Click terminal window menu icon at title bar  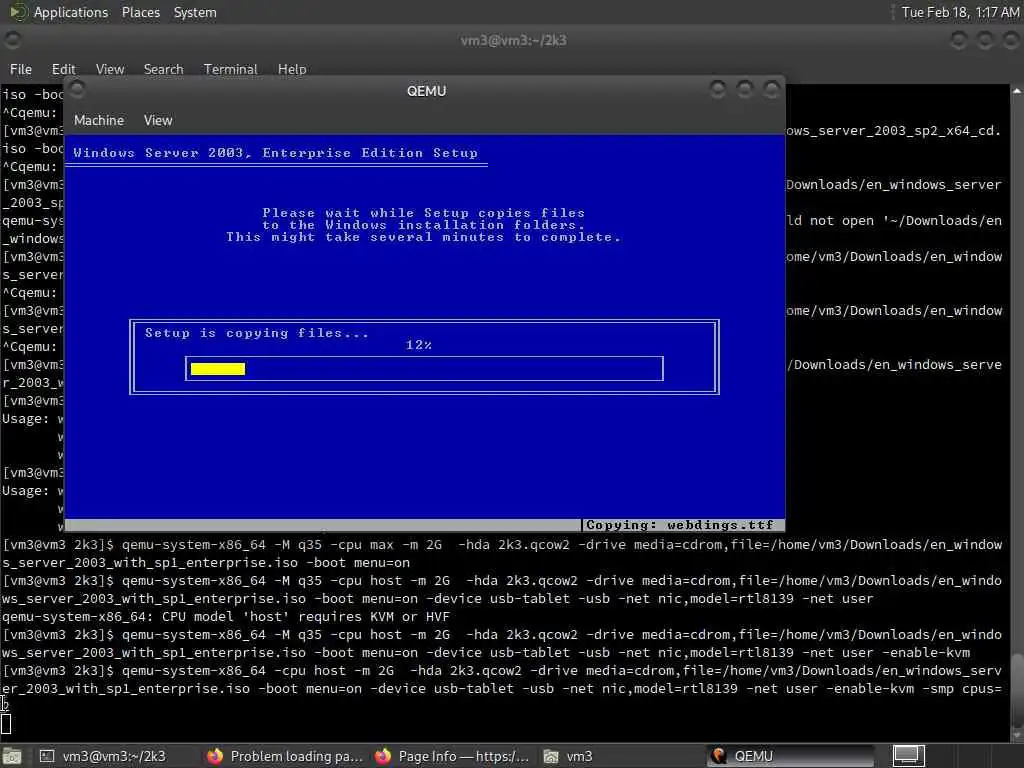(x=12, y=40)
